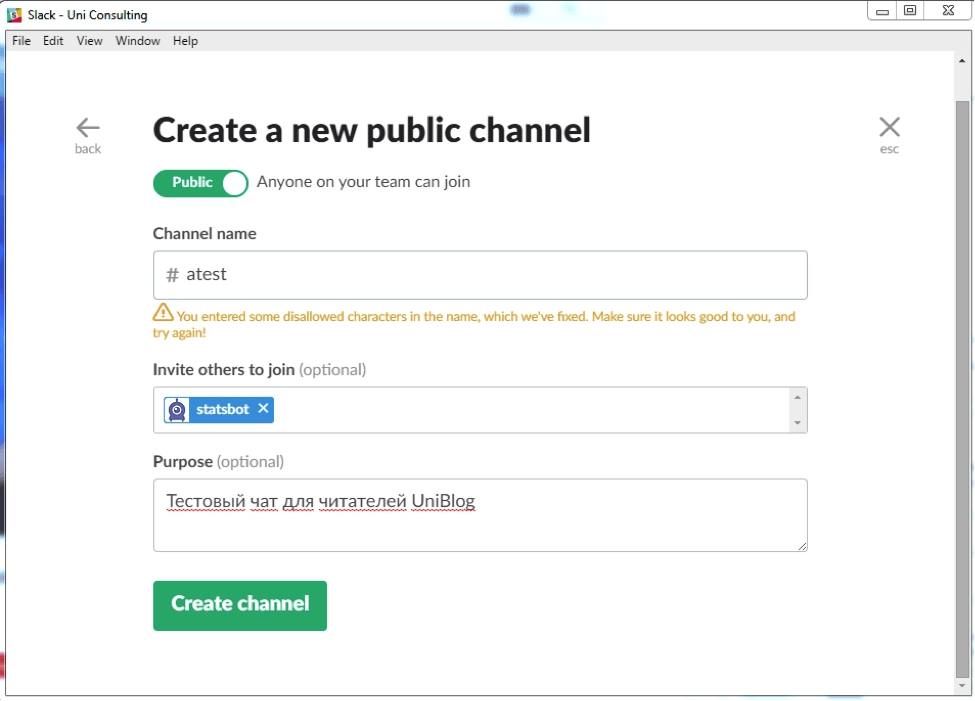This screenshot has width=975, height=701.
Task: Click the statsbot avatar icon
Action: pyautogui.click(x=176, y=409)
